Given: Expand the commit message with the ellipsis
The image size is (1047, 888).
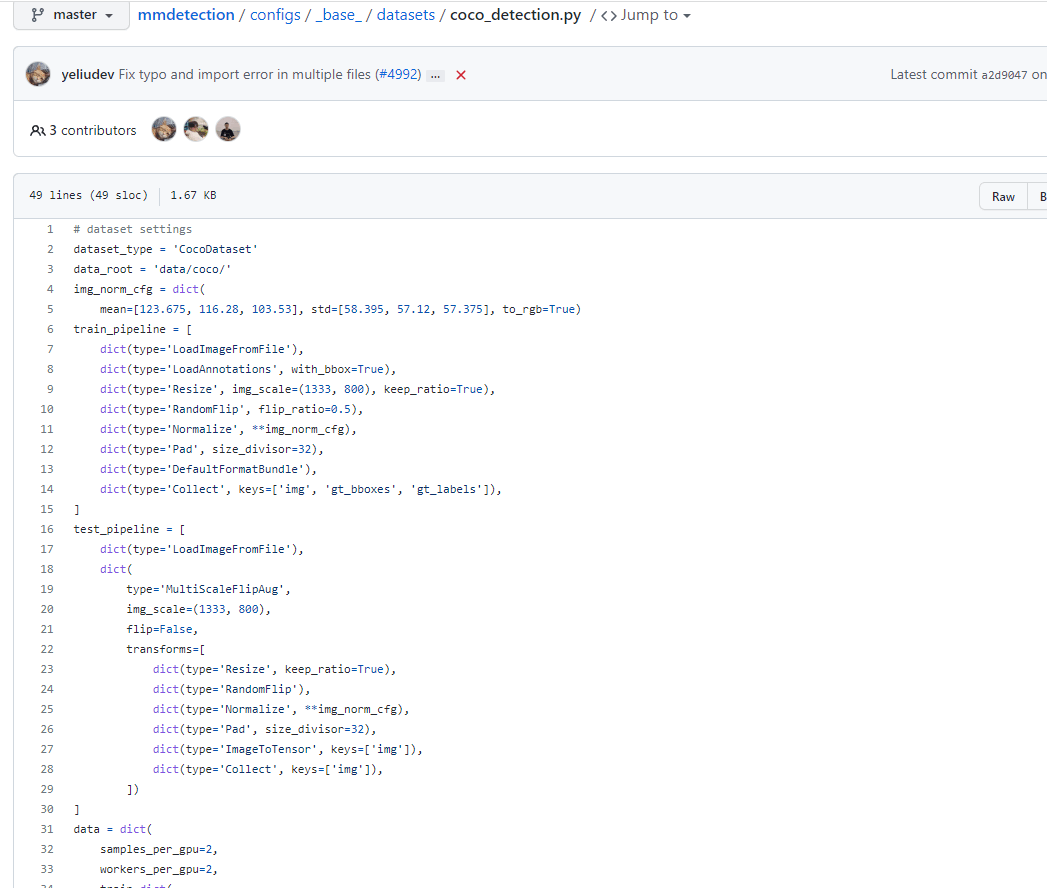Looking at the screenshot, I should click(x=436, y=74).
